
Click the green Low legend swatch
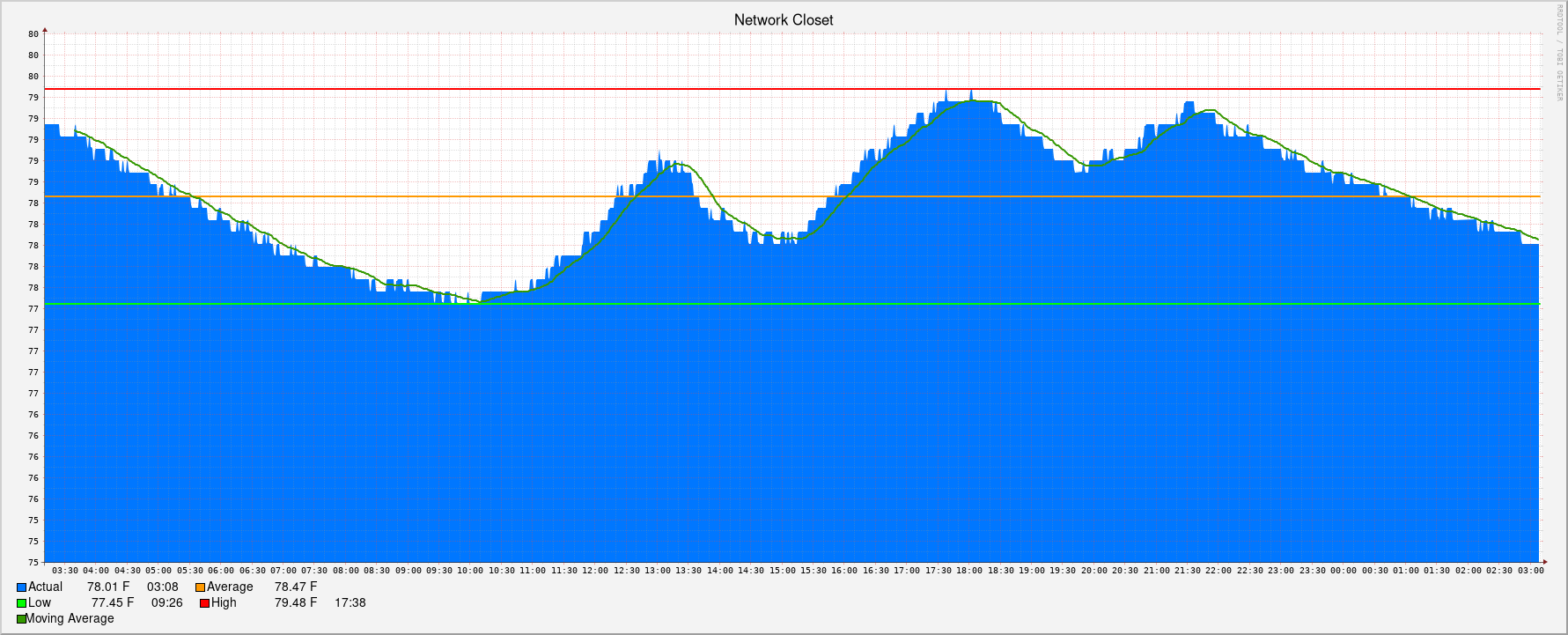tap(22, 603)
